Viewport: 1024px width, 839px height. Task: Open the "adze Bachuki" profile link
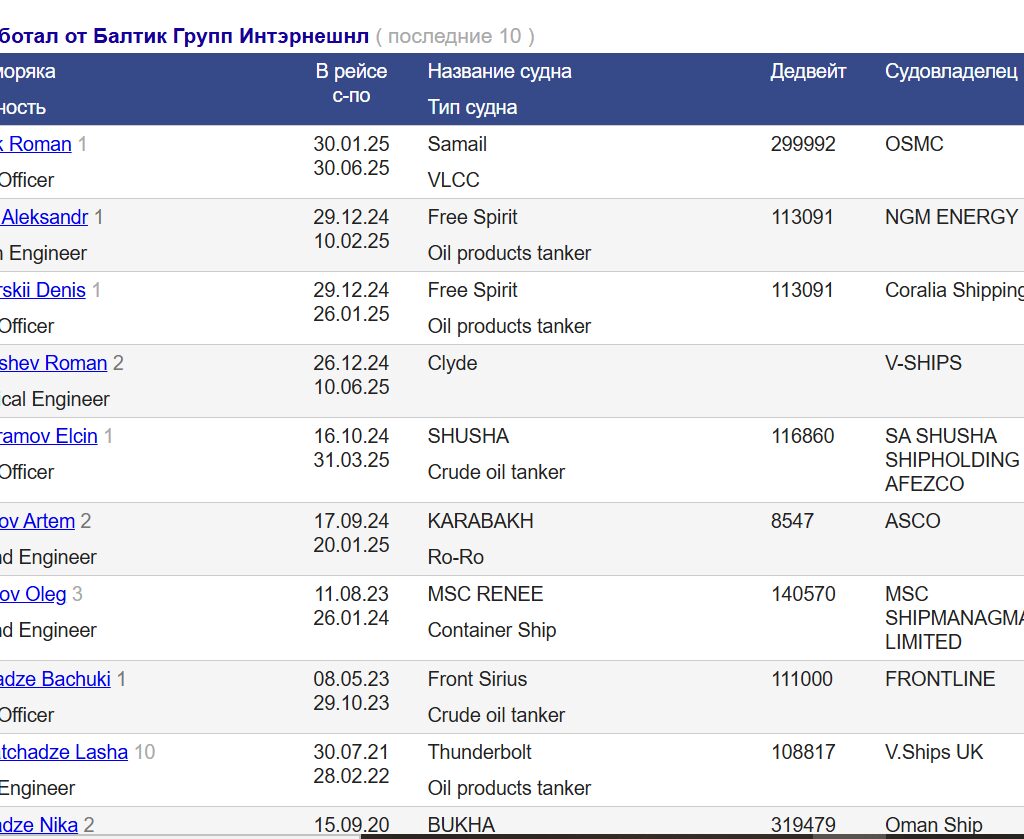[x=55, y=679]
